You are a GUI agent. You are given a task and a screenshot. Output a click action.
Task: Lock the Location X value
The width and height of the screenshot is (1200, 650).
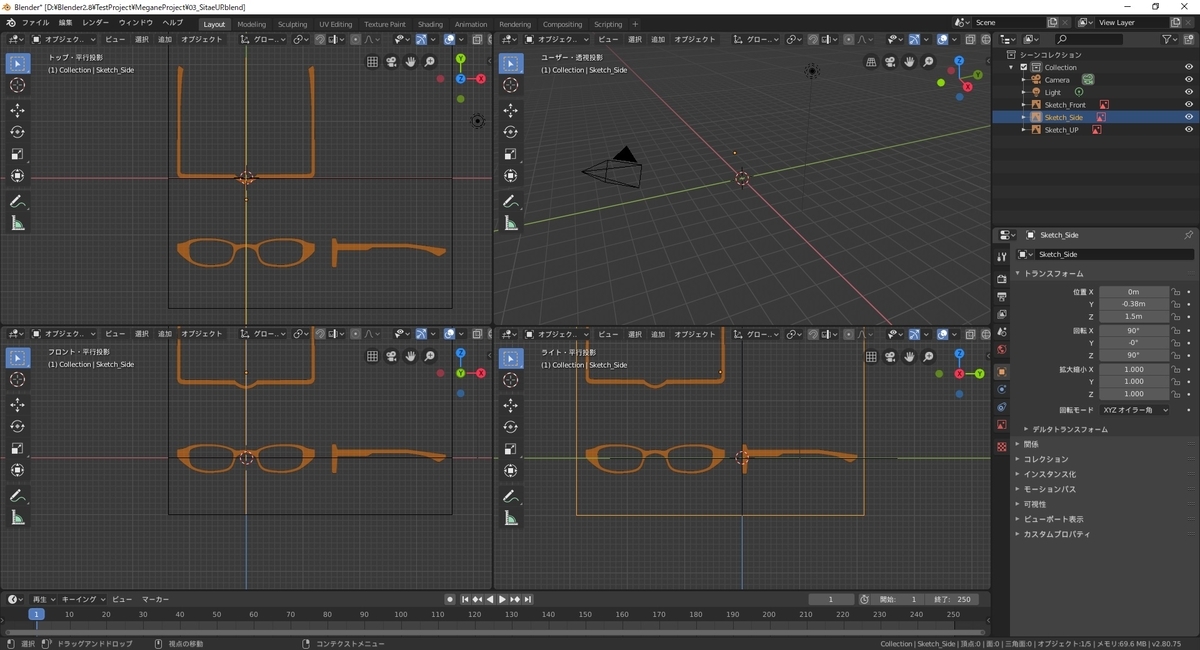point(1176,292)
